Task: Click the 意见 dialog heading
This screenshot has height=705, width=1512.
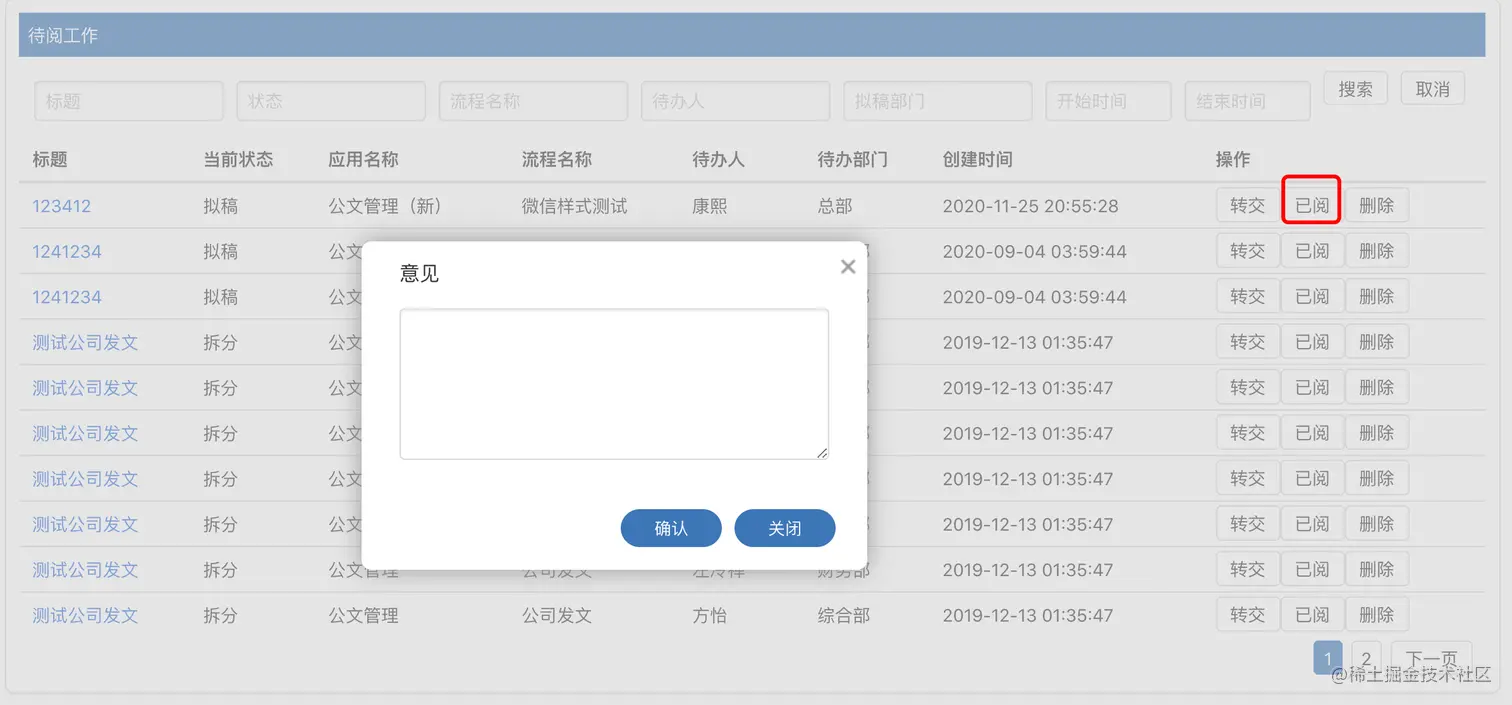Action: pyautogui.click(x=419, y=273)
